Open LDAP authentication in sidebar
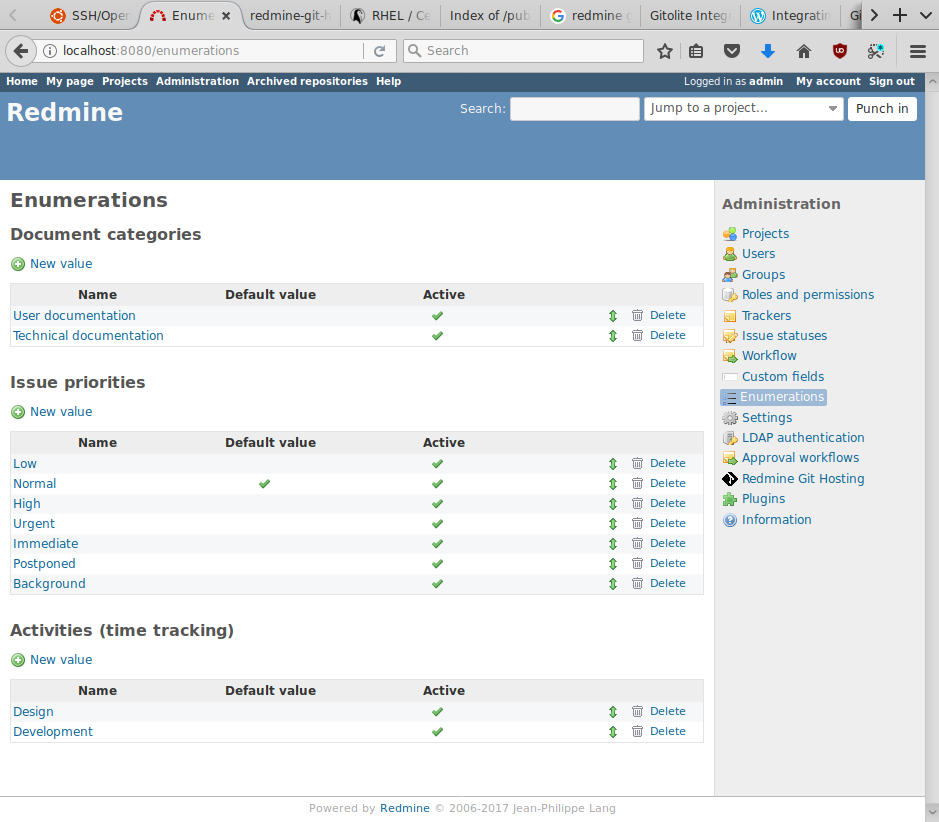 click(803, 438)
